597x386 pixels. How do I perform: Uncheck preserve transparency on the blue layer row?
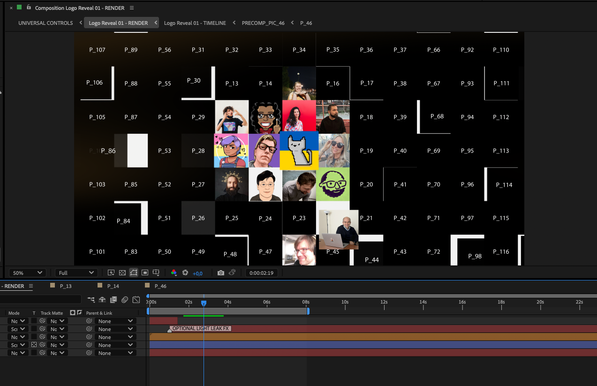point(34,345)
